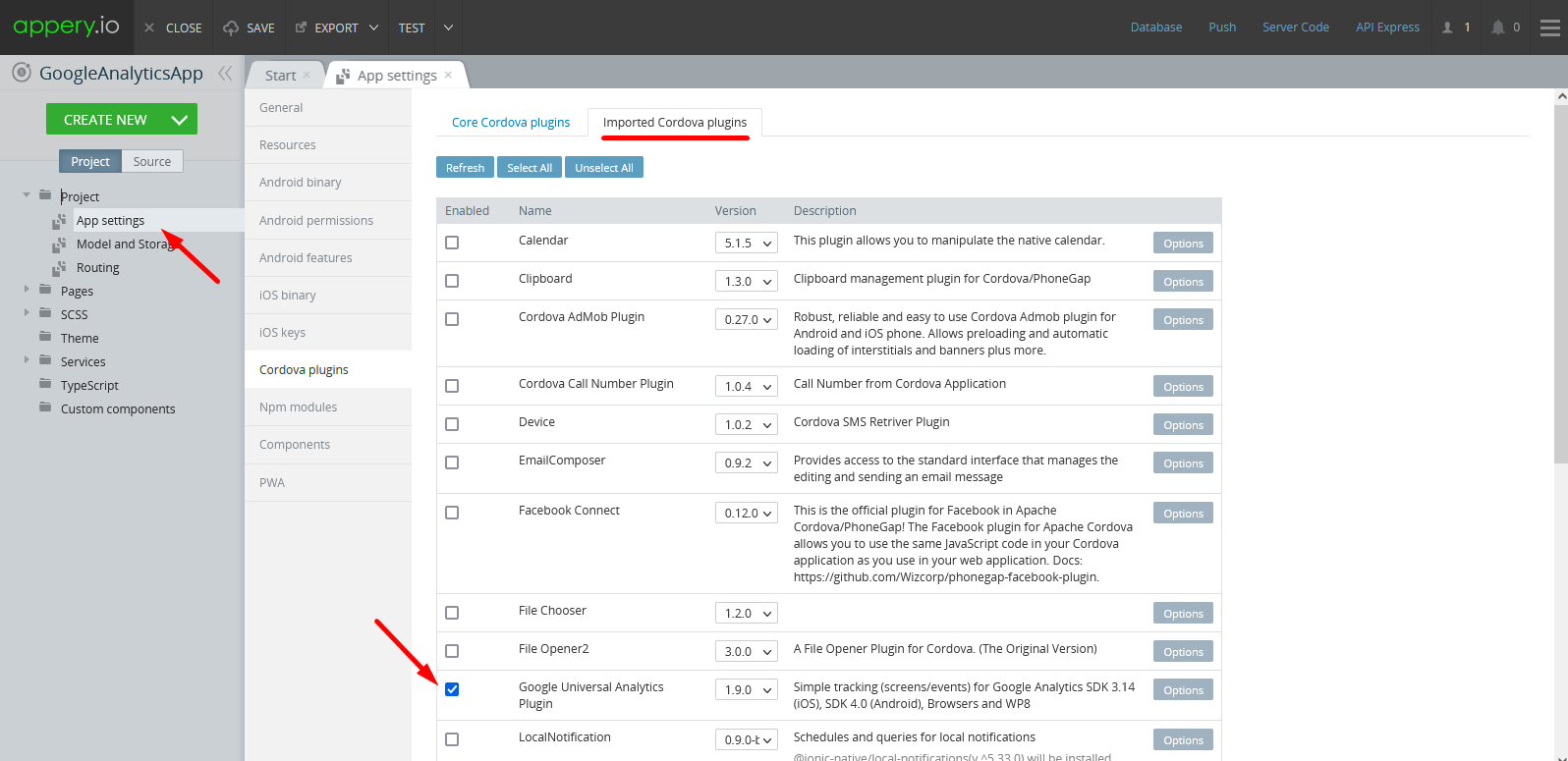The image size is (1568, 761).
Task: Open the TEST dropdown arrow
Action: click(448, 27)
